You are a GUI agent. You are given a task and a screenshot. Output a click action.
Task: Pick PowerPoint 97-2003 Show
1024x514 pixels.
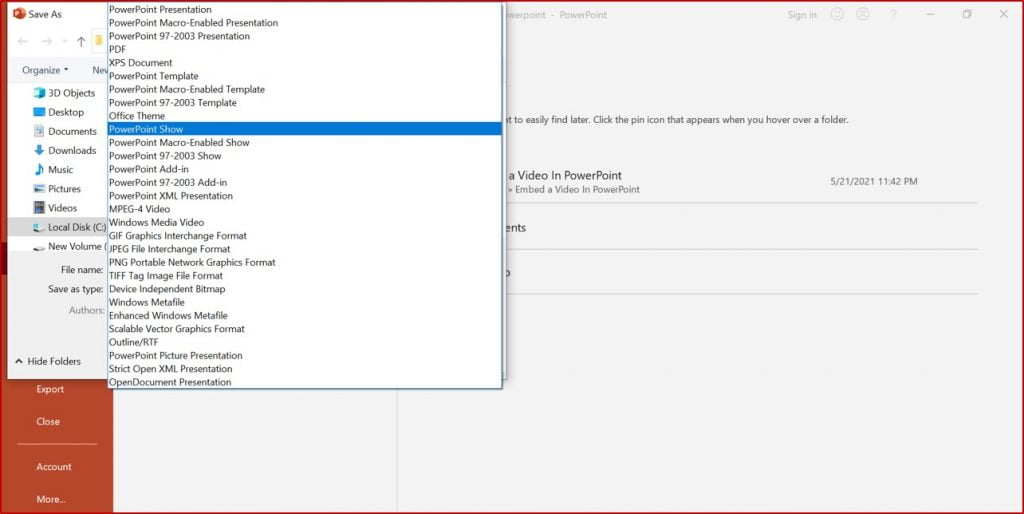point(304,155)
